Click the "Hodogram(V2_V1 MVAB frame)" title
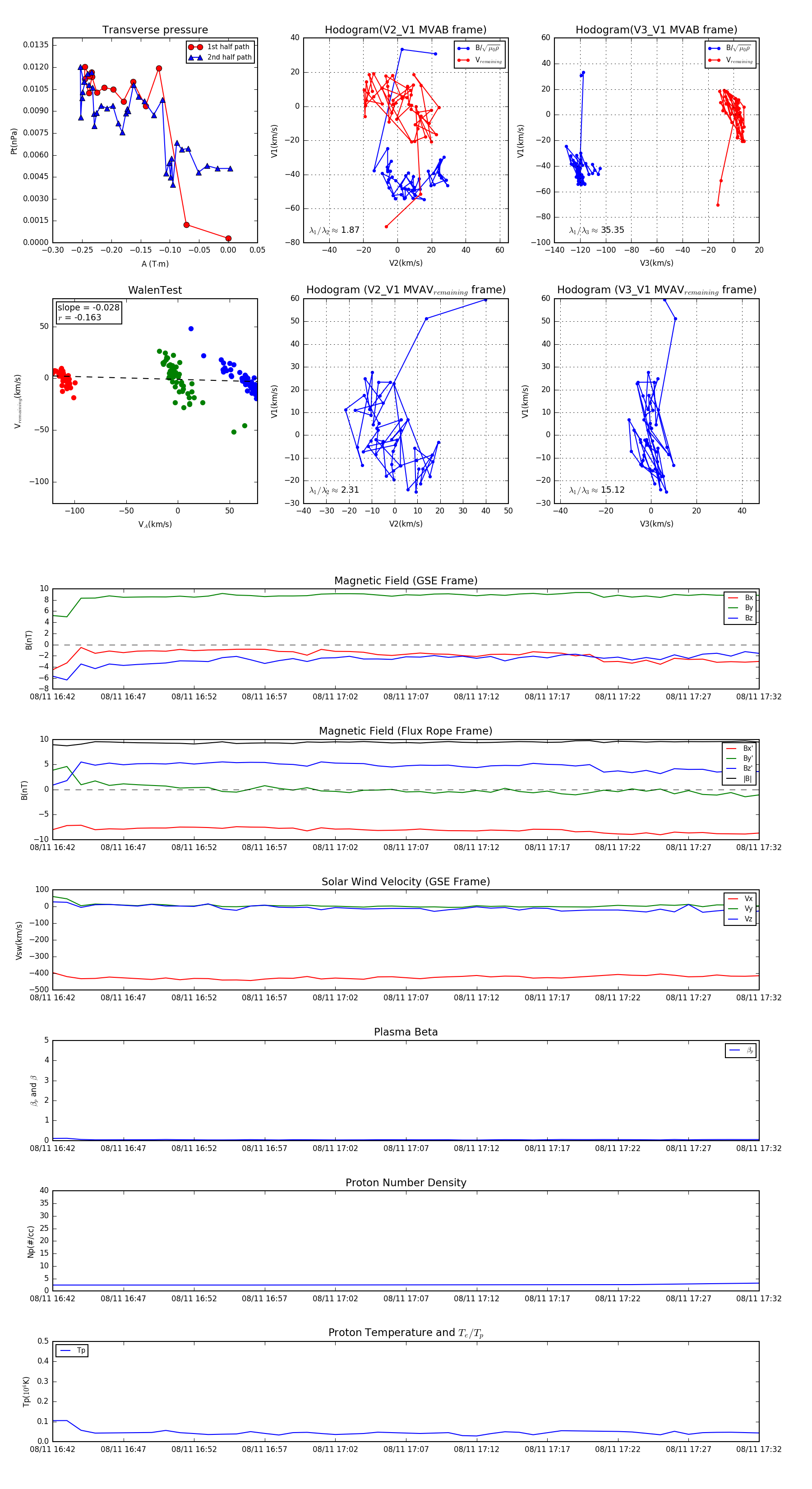The height and width of the screenshot is (1489, 812). 405,30
